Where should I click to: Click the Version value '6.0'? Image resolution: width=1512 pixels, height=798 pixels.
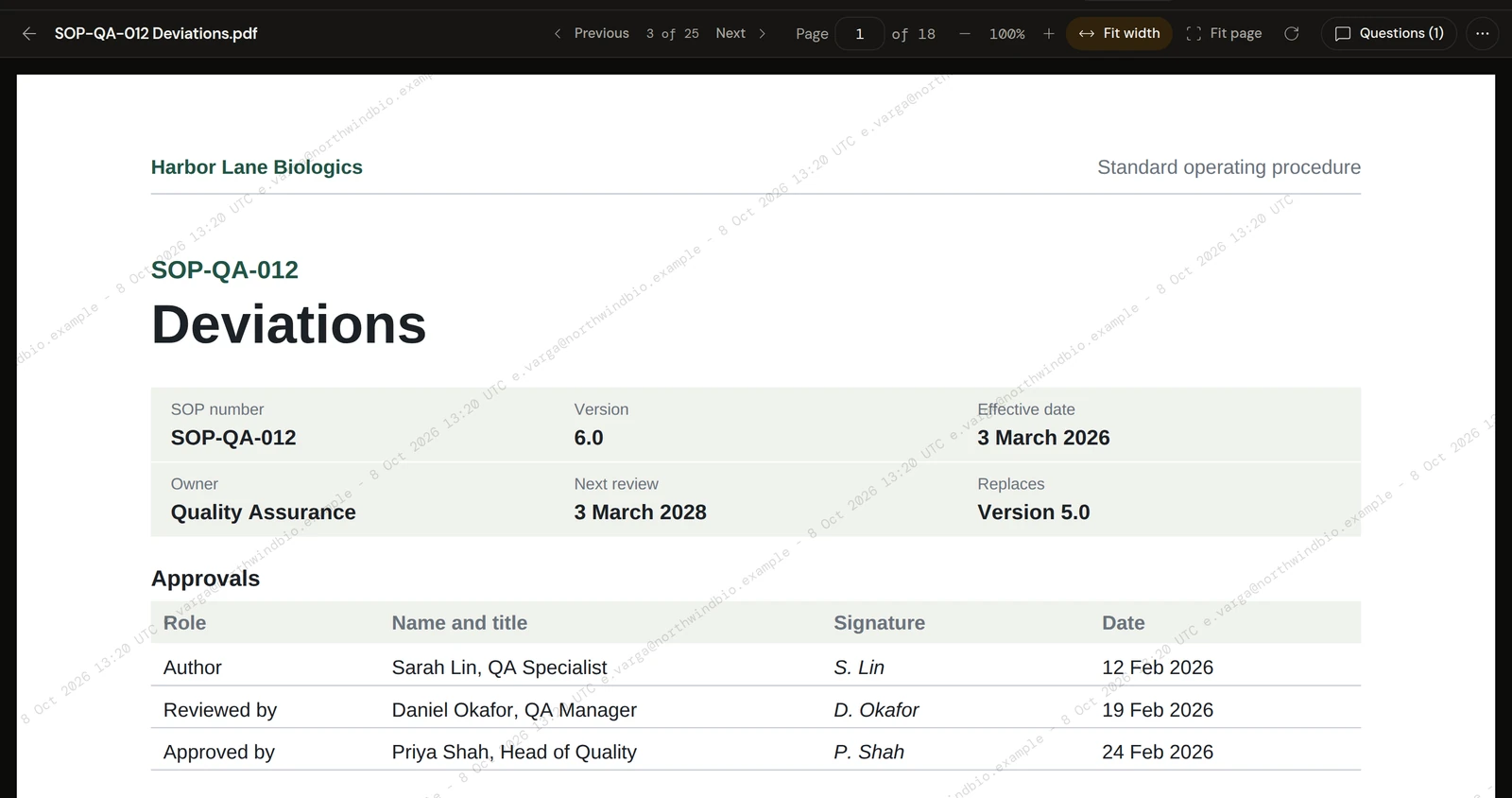(589, 438)
